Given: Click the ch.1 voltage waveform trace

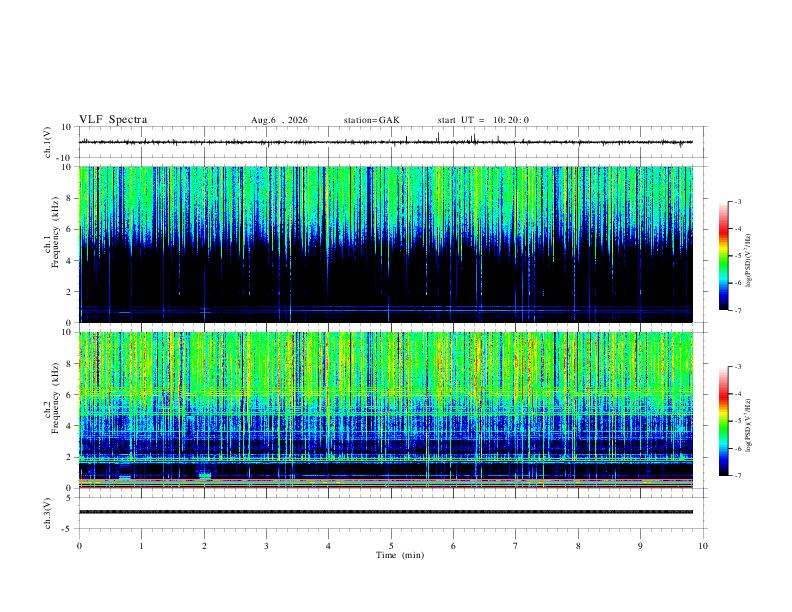Looking at the screenshot, I should [386, 142].
